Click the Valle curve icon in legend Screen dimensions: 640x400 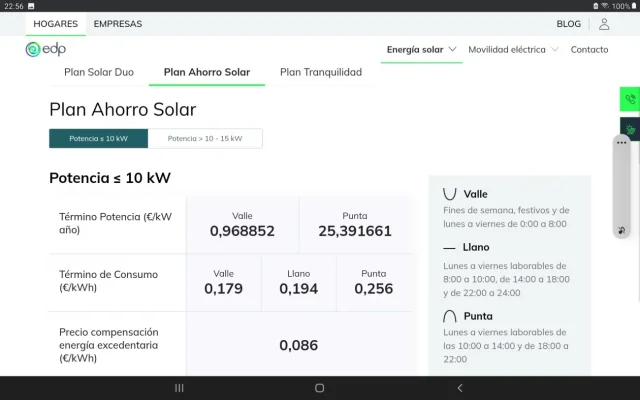(449, 194)
